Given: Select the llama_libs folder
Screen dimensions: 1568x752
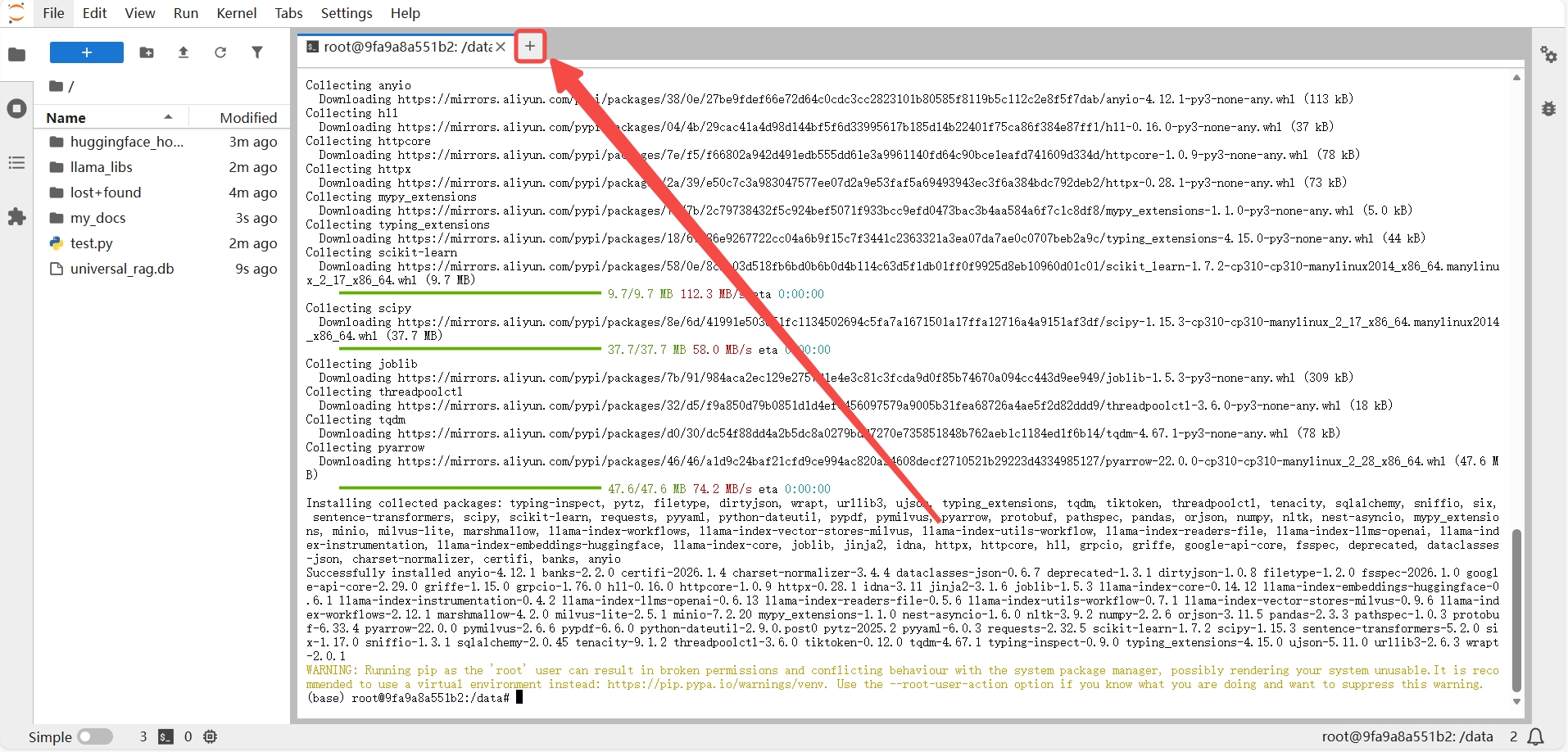Looking at the screenshot, I should [x=162, y=167].
